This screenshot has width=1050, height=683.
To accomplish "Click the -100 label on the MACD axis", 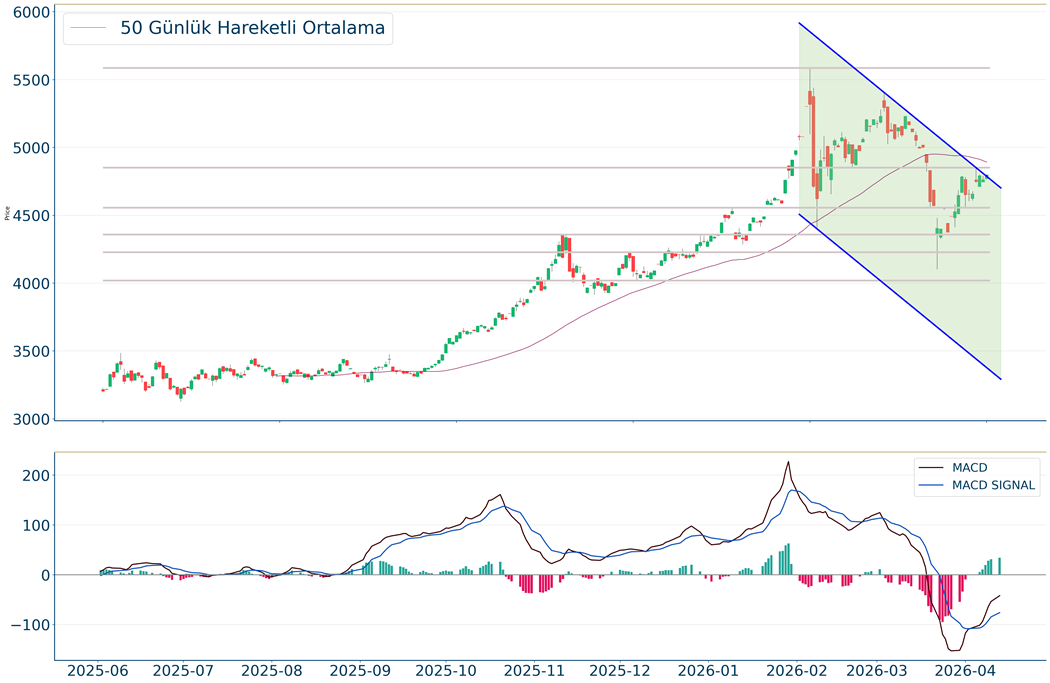I will [x=30, y=625].
